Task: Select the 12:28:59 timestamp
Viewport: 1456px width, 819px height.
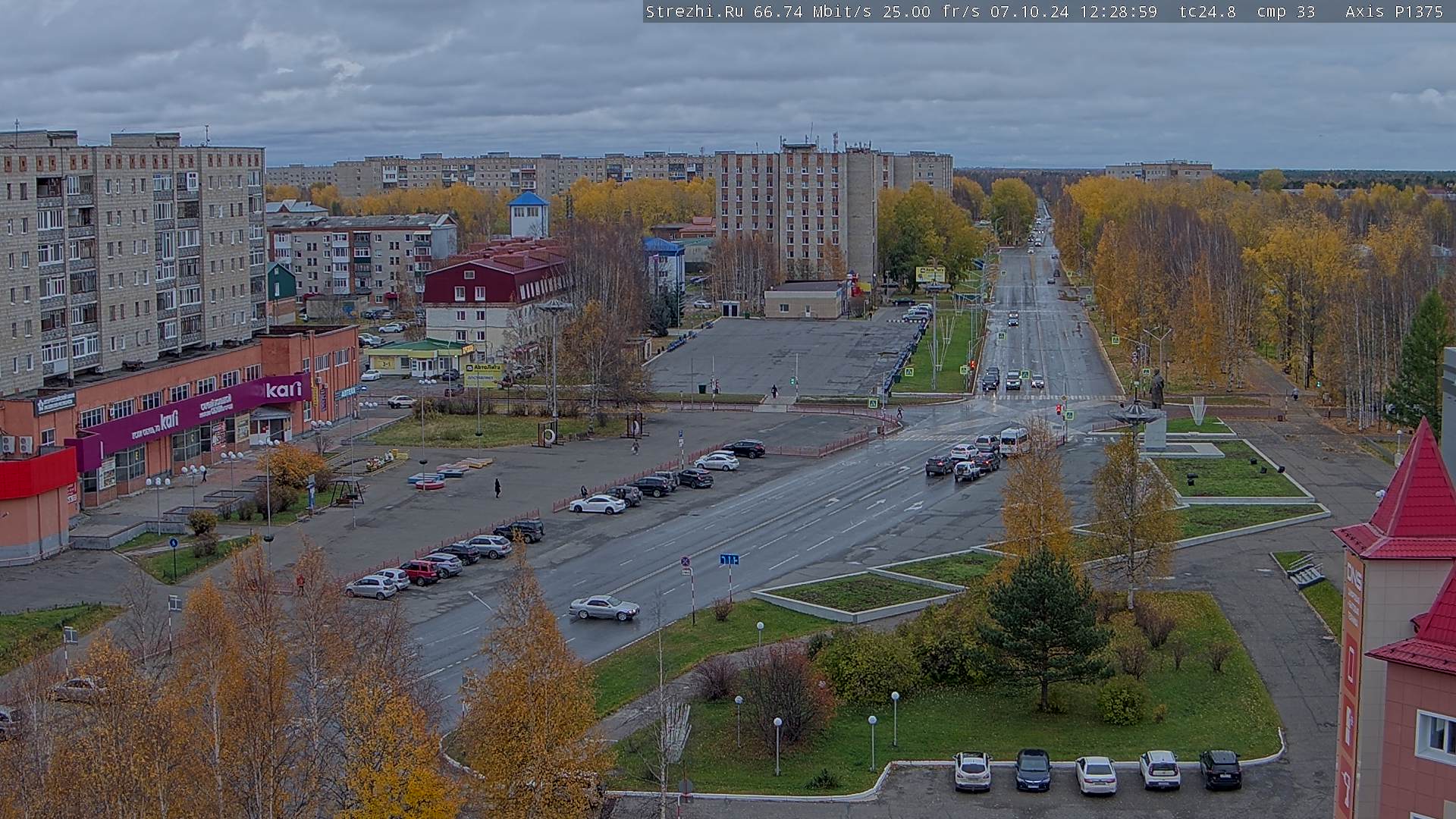Action: [x=1118, y=11]
